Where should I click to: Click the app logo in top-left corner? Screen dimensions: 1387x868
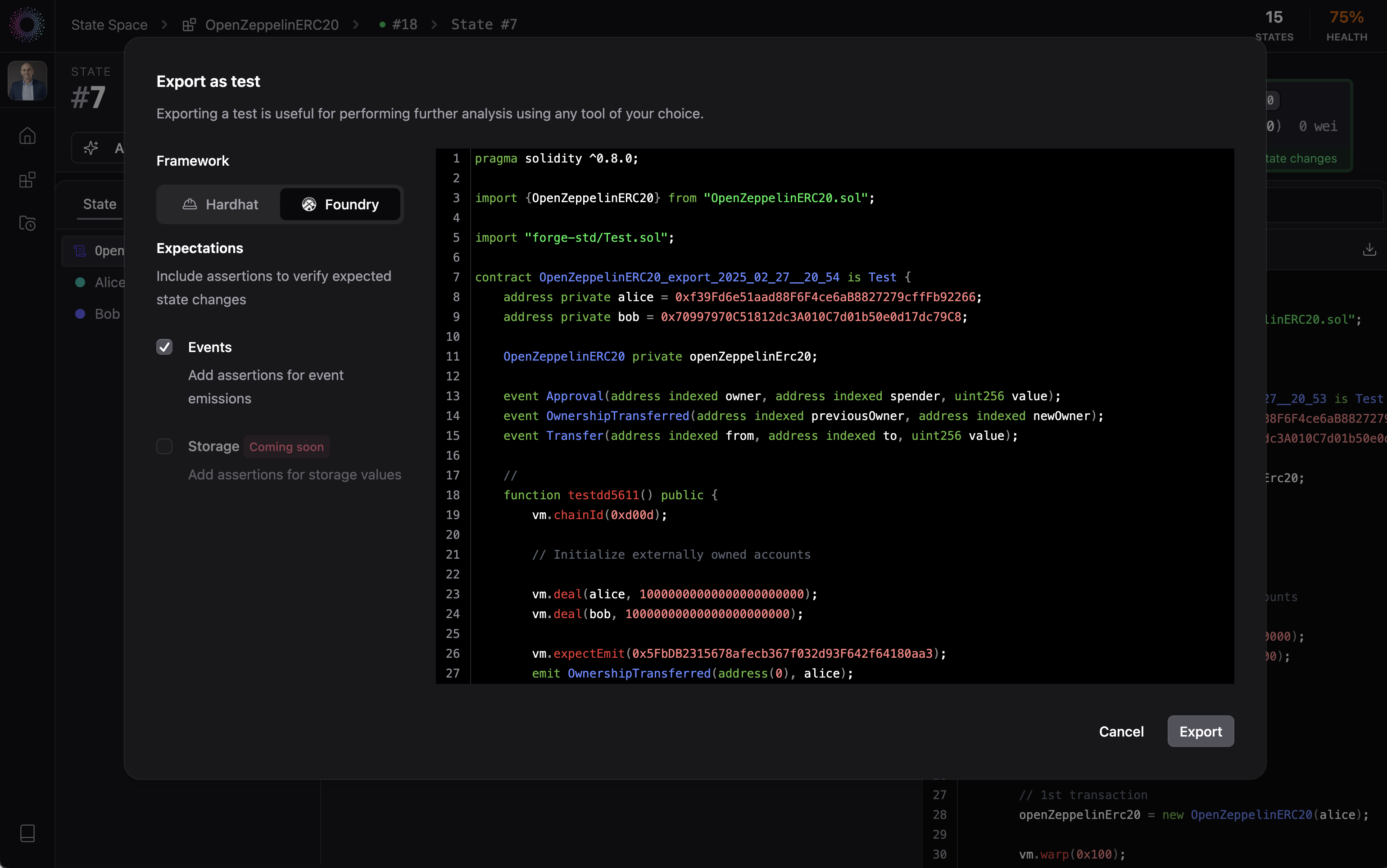27,25
